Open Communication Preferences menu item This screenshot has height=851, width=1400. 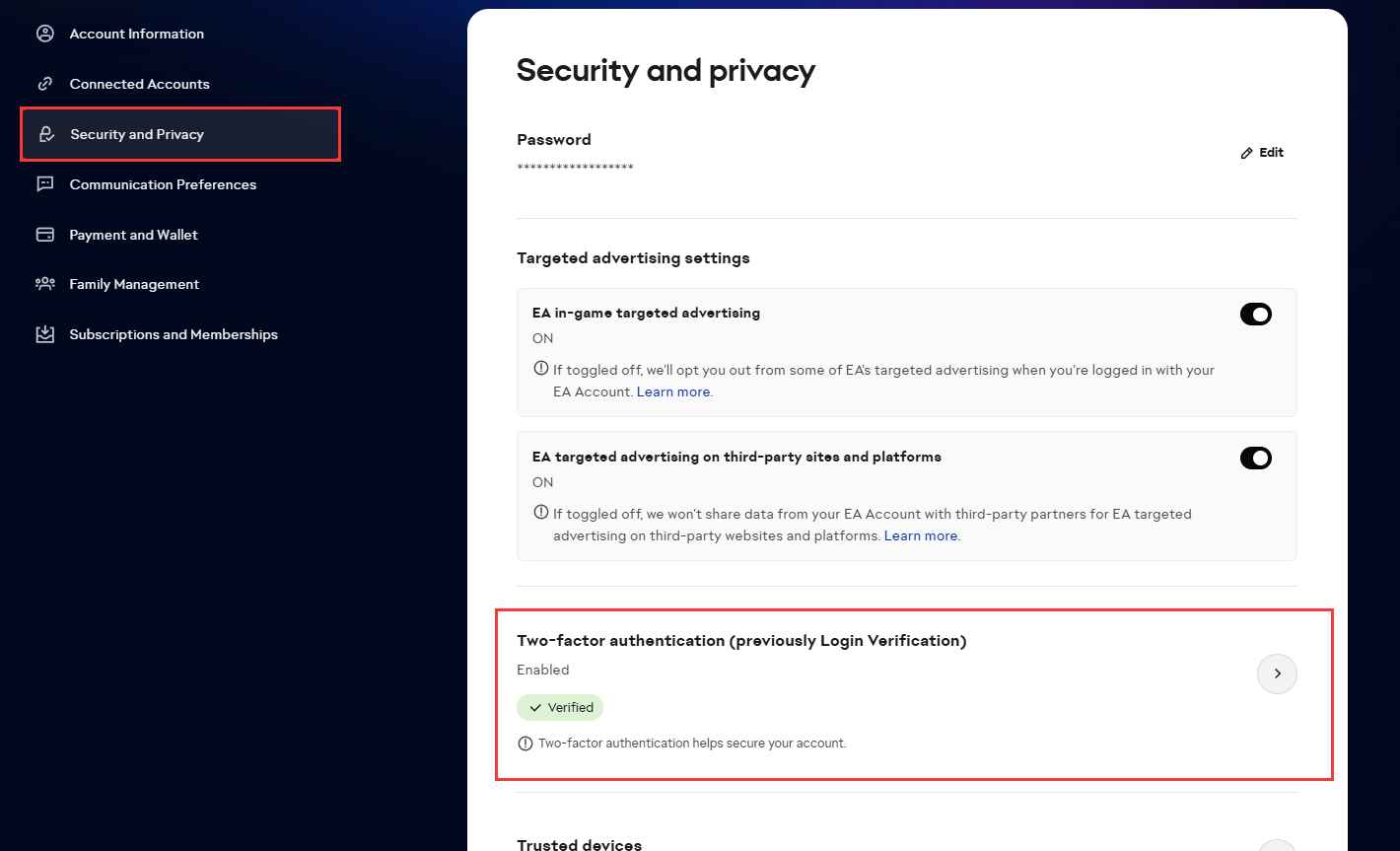coord(163,184)
